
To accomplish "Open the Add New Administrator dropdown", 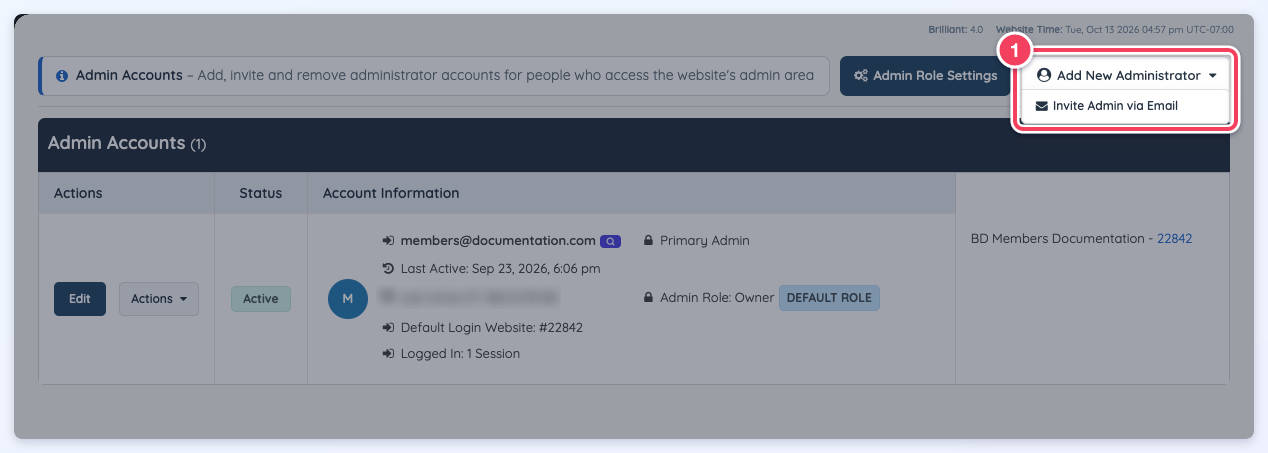I will tap(1126, 75).
